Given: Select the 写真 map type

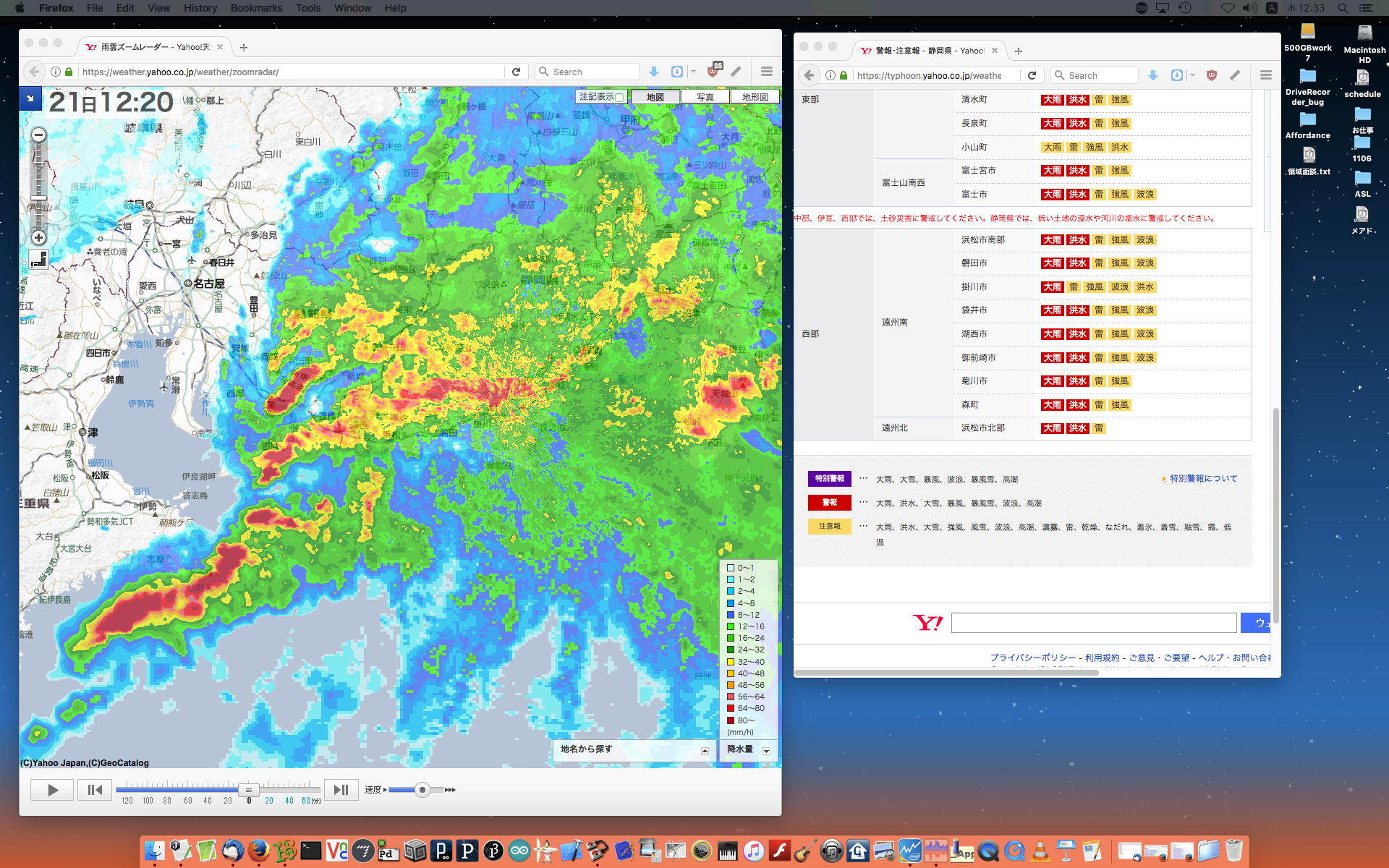Looking at the screenshot, I should (x=705, y=97).
